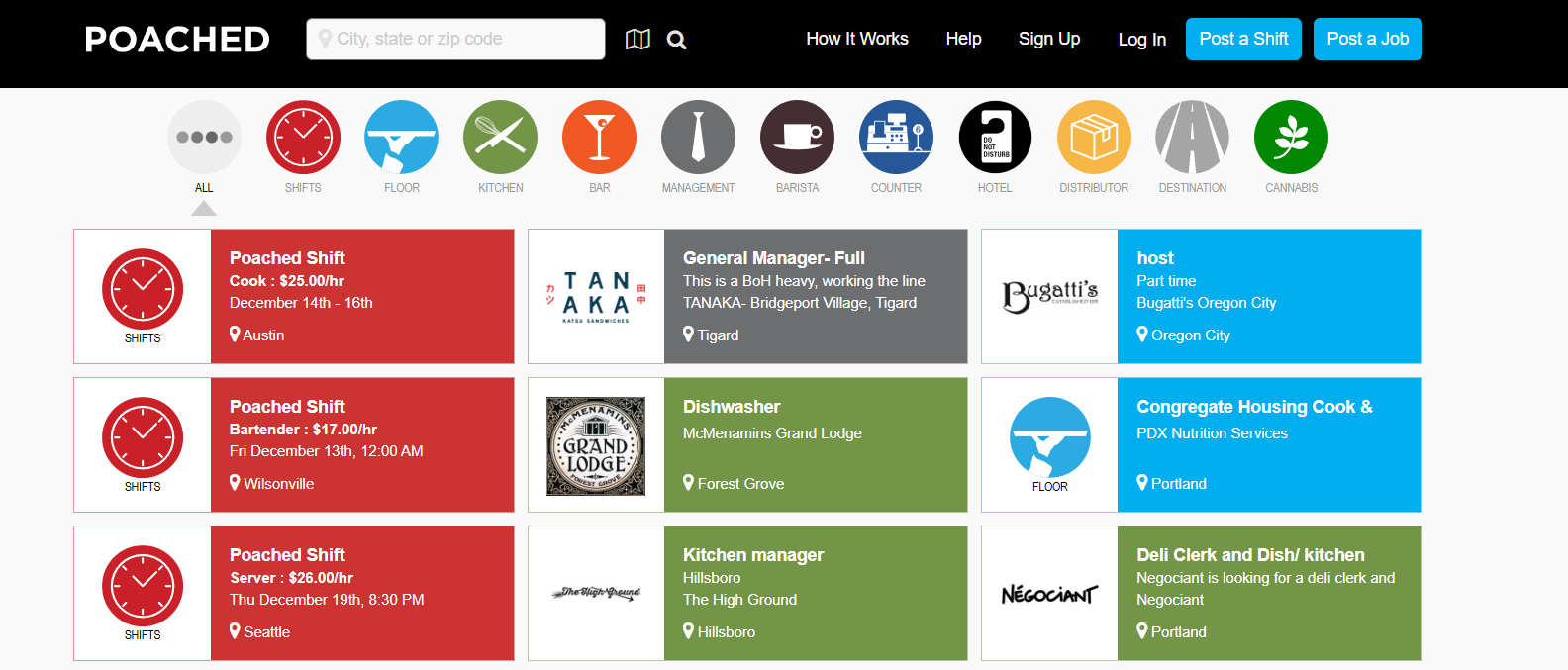
Task: Open How It Works page
Action: pos(857,39)
